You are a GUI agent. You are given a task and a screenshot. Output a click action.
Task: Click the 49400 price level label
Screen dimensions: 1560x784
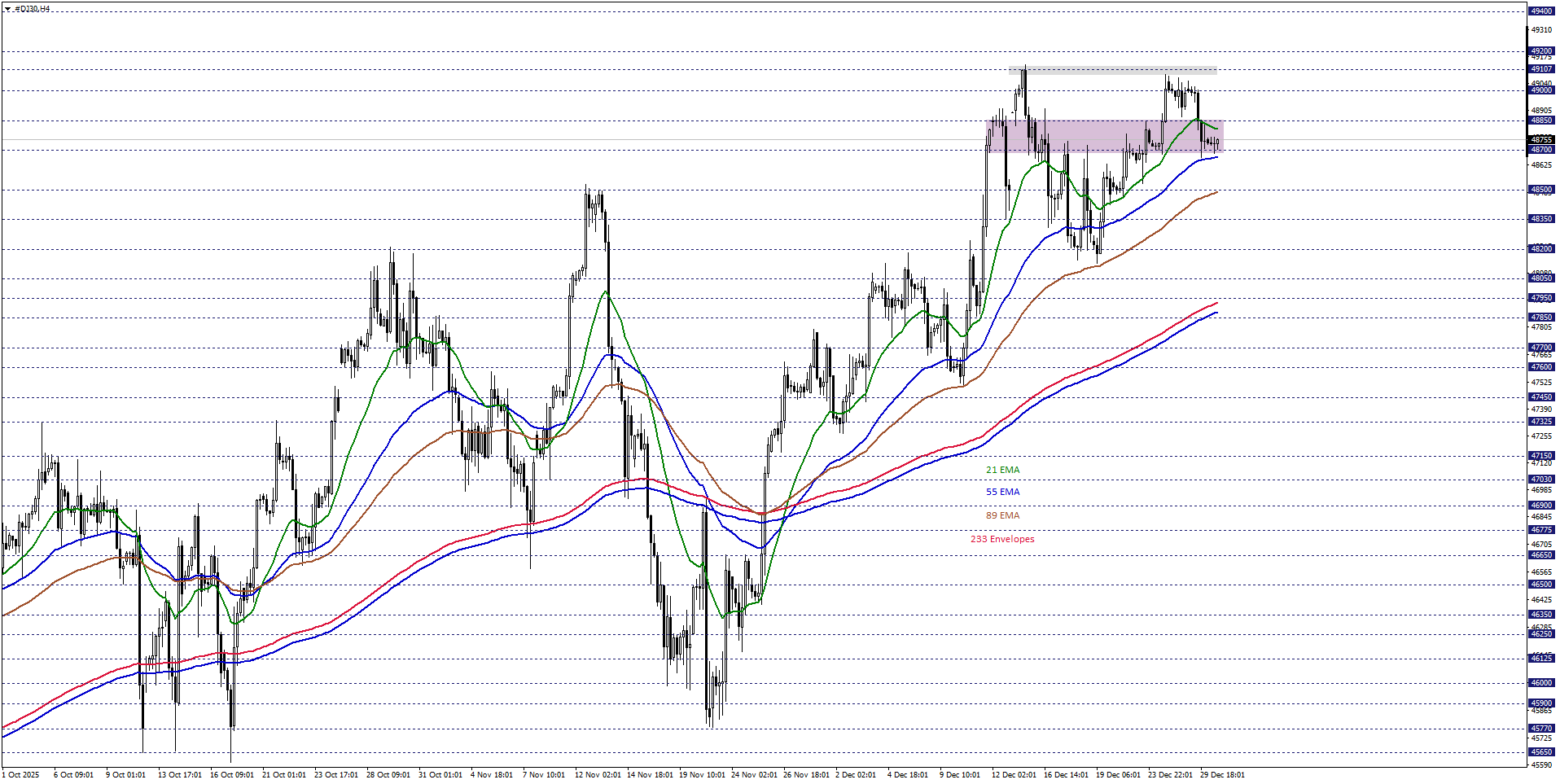(x=1541, y=11)
